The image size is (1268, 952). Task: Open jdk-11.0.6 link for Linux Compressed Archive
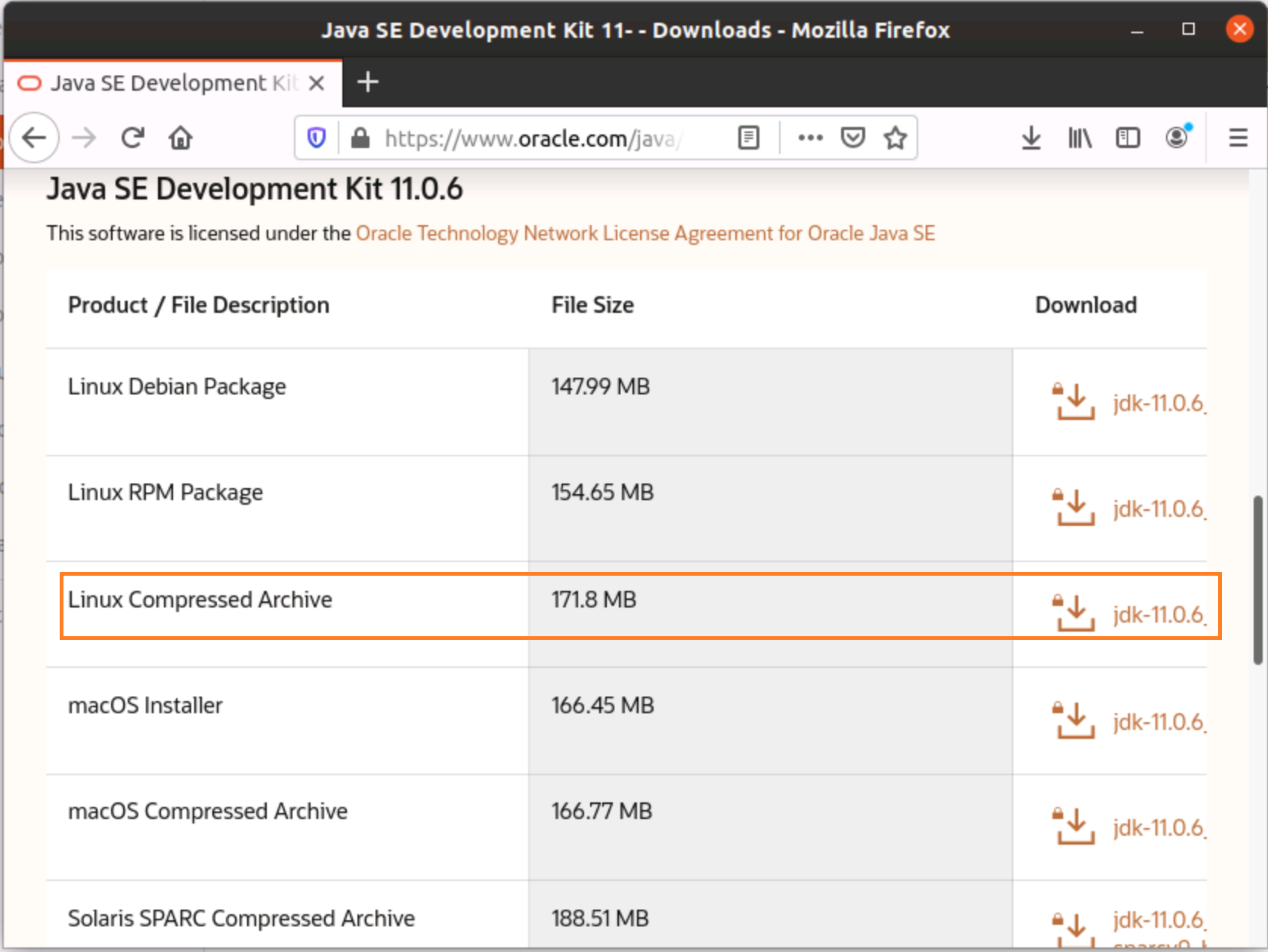(1159, 614)
